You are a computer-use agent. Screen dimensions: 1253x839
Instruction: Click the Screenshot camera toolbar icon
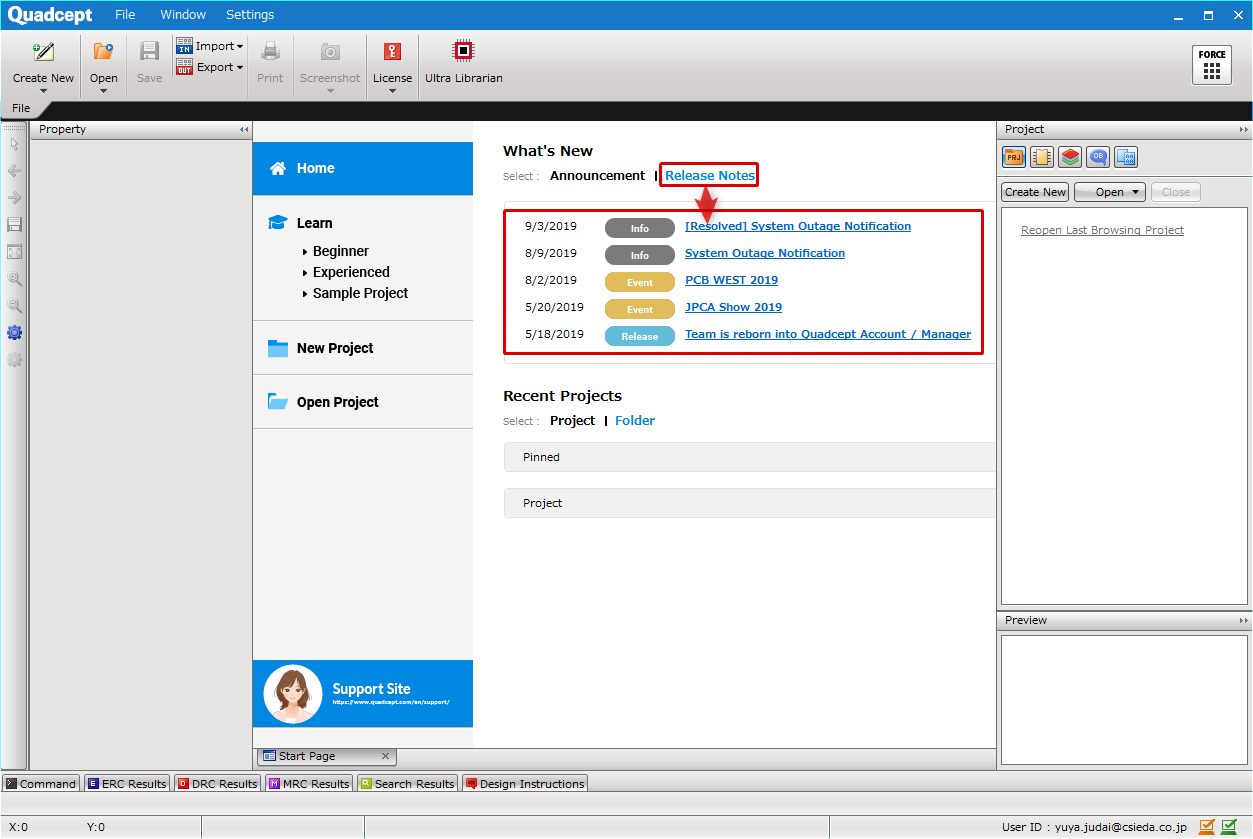point(330,52)
